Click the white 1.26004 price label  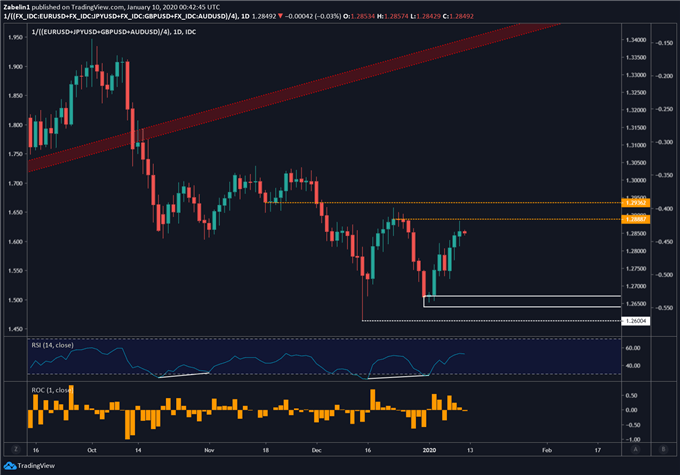(636, 321)
